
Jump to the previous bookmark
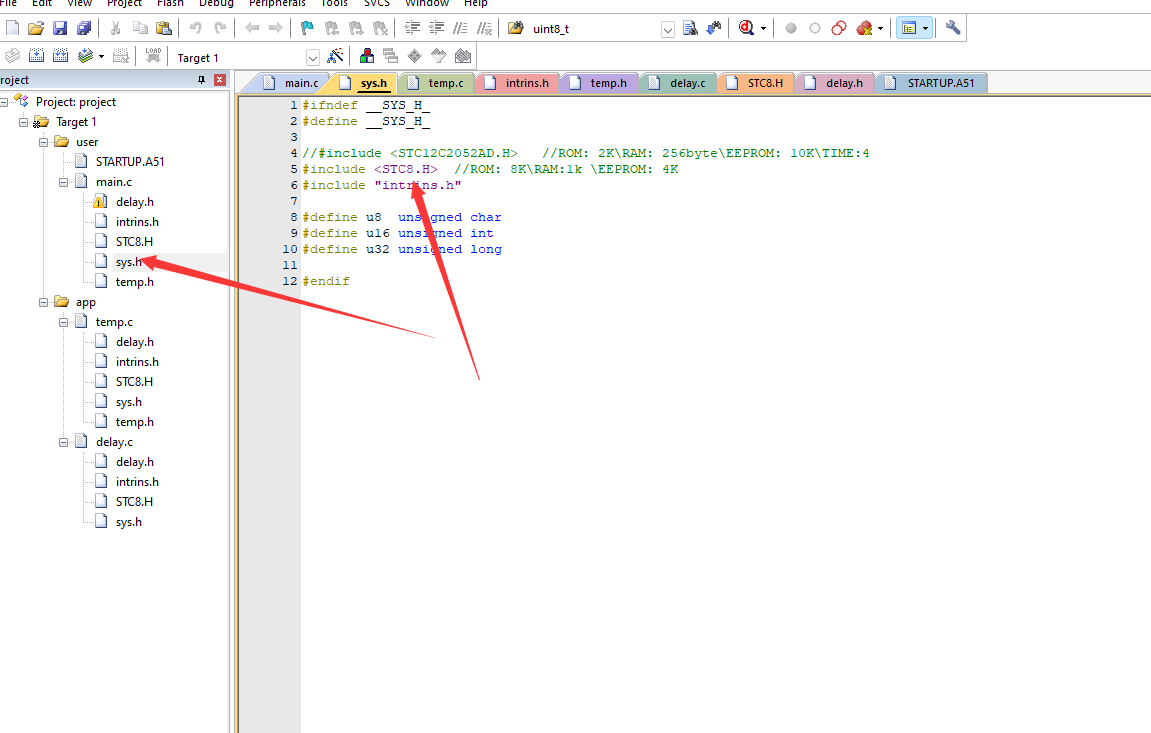332,28
